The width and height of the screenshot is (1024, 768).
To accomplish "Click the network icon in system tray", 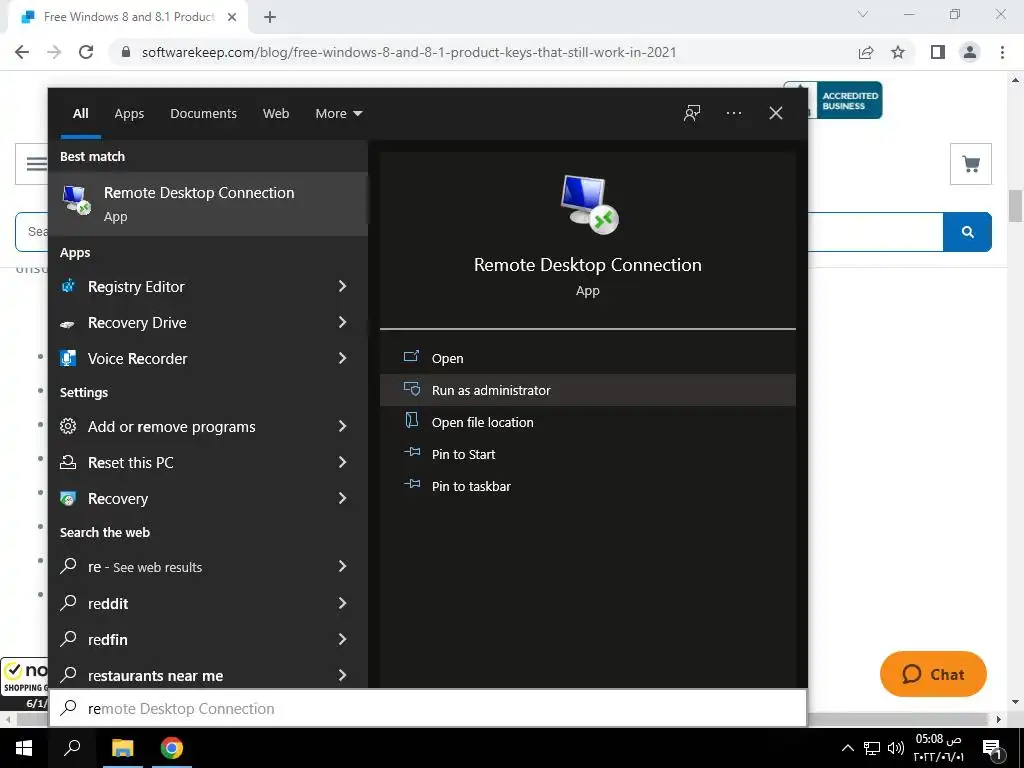I will 872,748.
